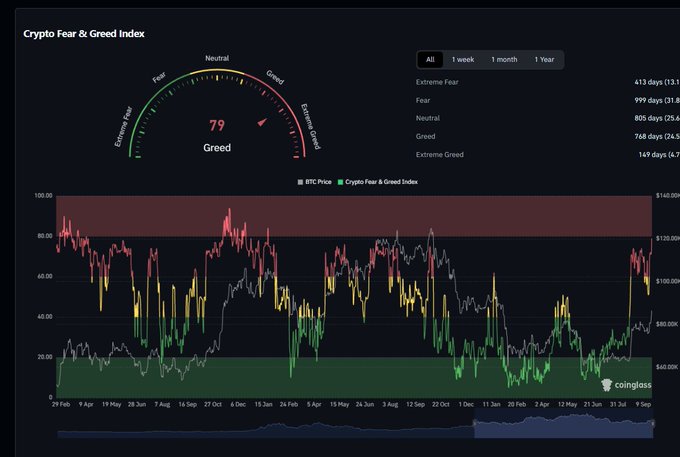Click the 999 days value
680x457 pixels.
click(x=657, y=100)
